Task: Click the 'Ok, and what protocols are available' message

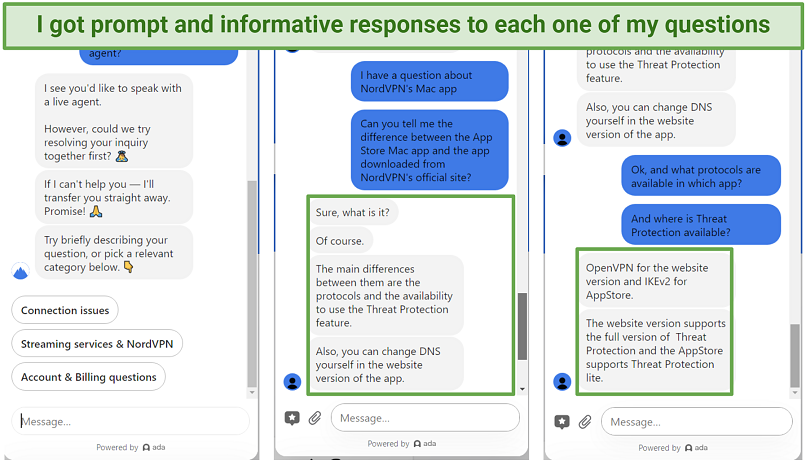Action: [701, 176]
